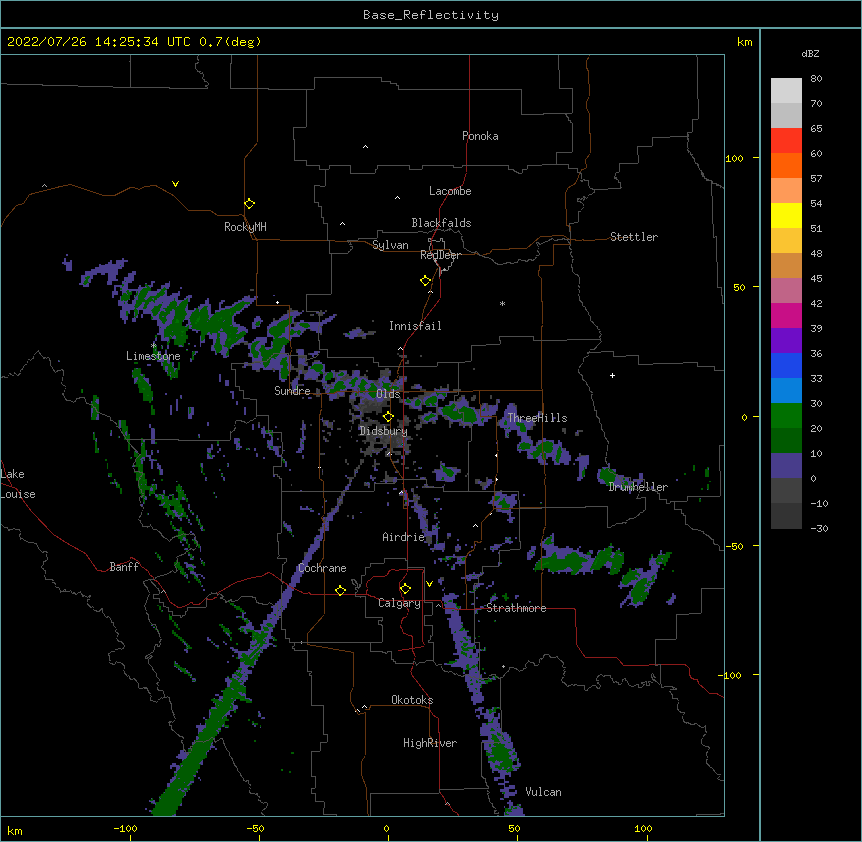The width and height of the screenshot is (862, 842).
Task: Click the magenta 42 dBZ legend swatch
Action: pyautogui.click(x=786, y=315)
